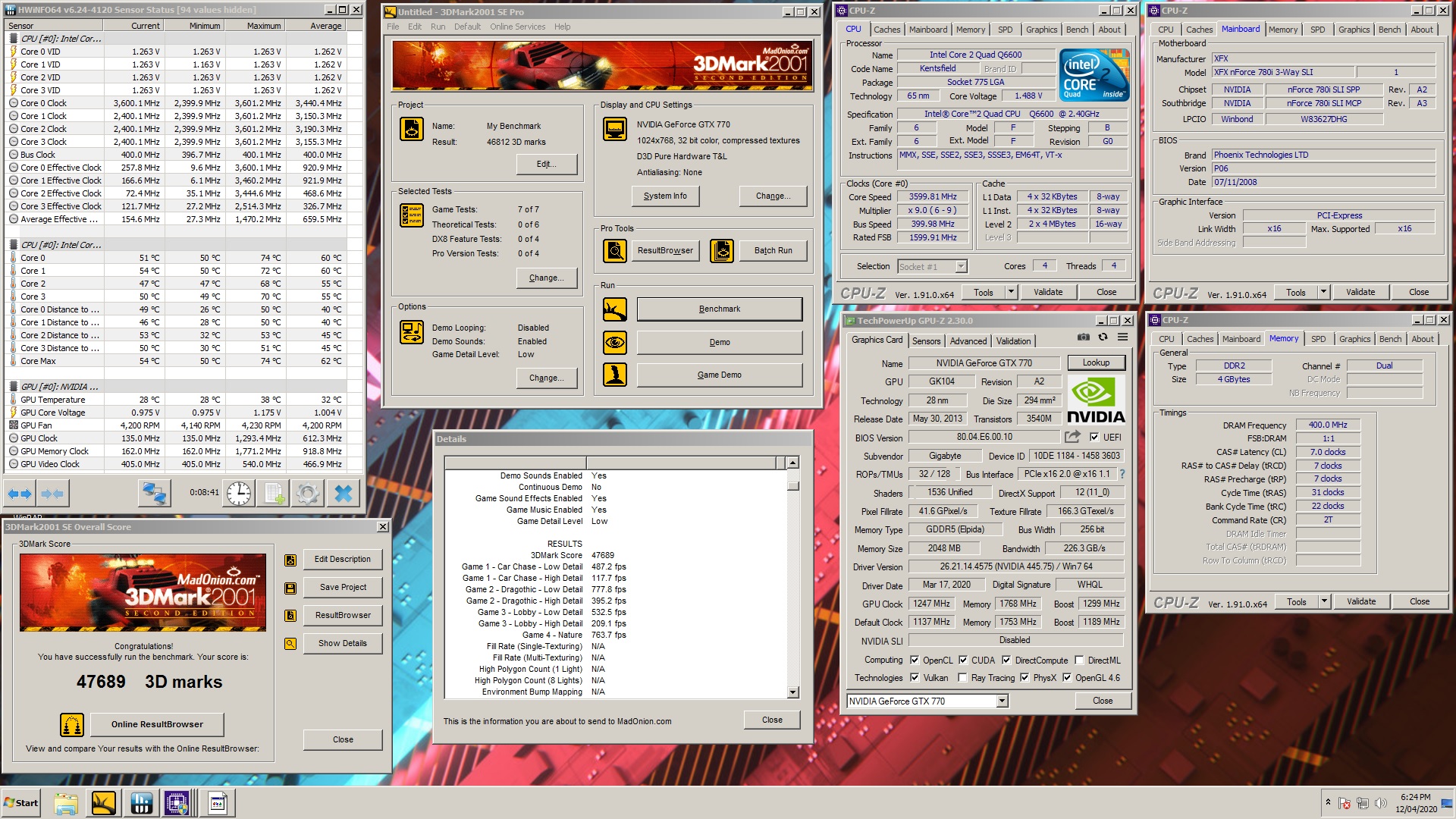
Task: Open Tools dropdown arrow in CPU-Z CPU window
Action: (x=1011, y=292)
